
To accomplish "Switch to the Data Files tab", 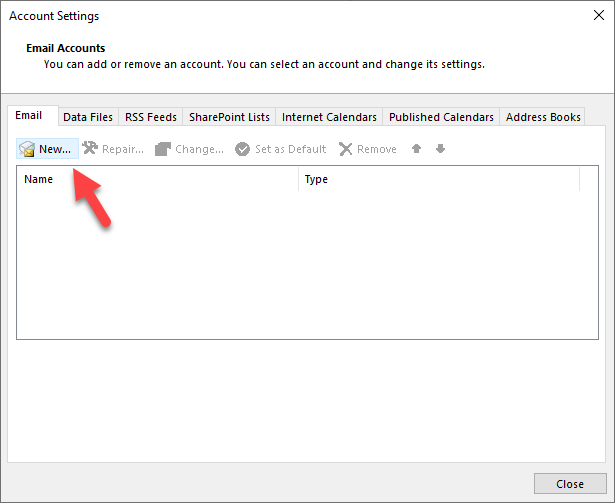I will click(88, 117).
